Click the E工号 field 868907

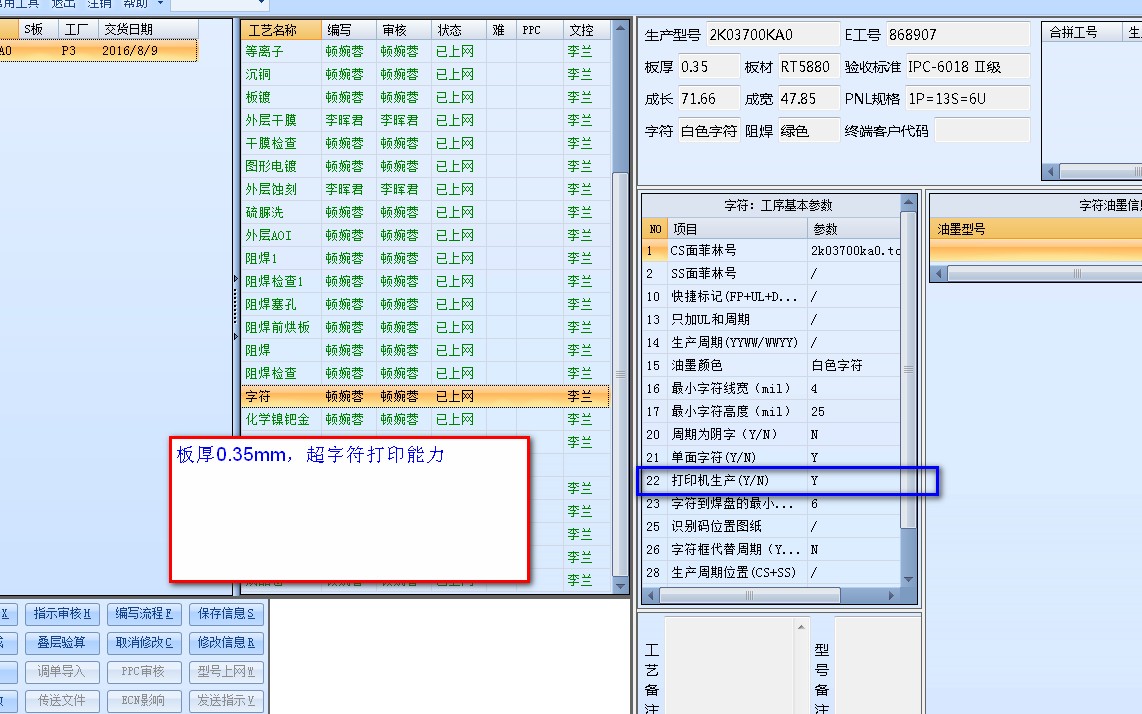[957, 34]
